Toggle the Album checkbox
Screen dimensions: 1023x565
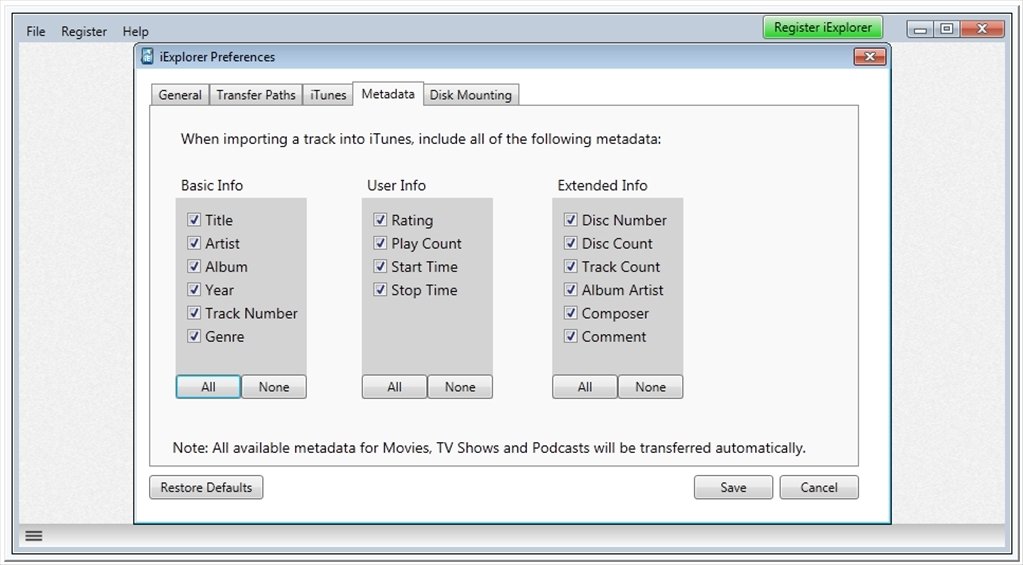[194, 266]
